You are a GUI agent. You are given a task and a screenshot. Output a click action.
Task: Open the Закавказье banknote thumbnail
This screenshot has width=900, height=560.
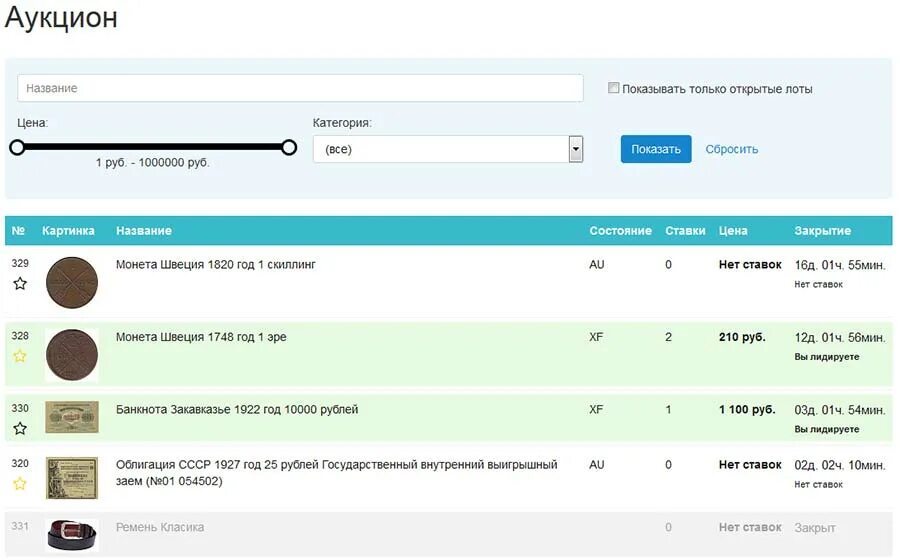point(72,417)
